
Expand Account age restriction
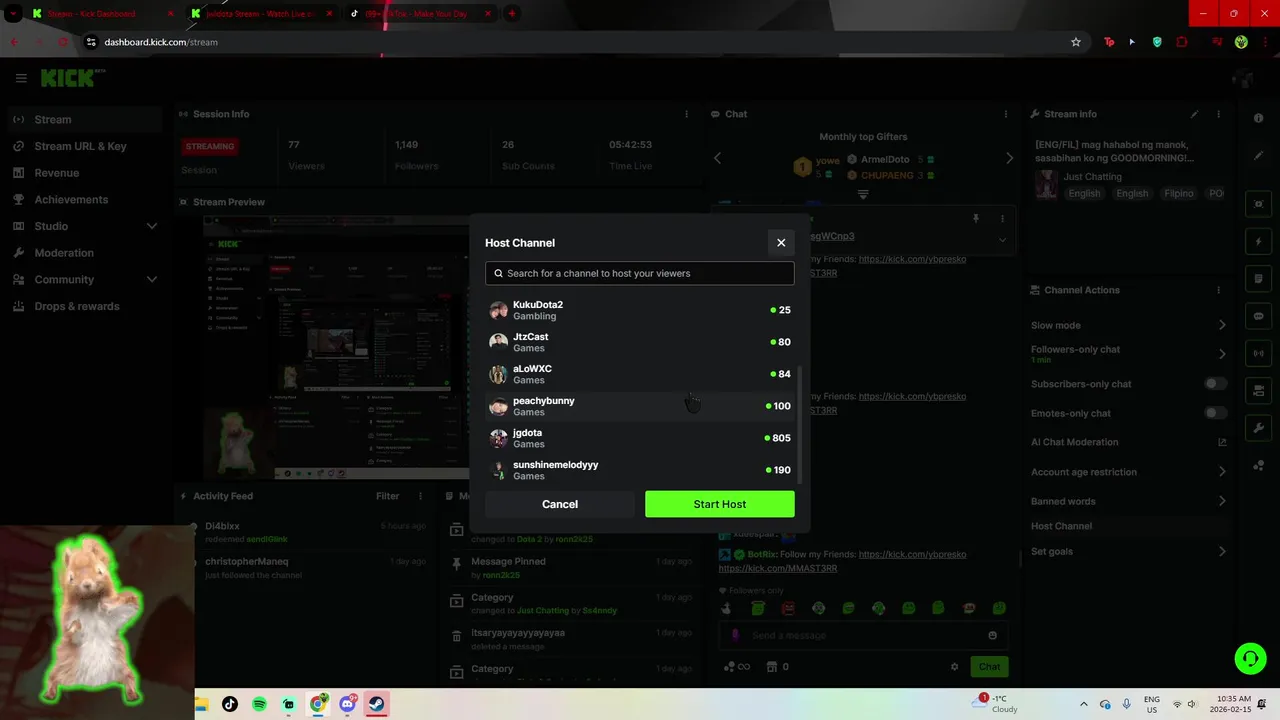[x=1222, y=472]
